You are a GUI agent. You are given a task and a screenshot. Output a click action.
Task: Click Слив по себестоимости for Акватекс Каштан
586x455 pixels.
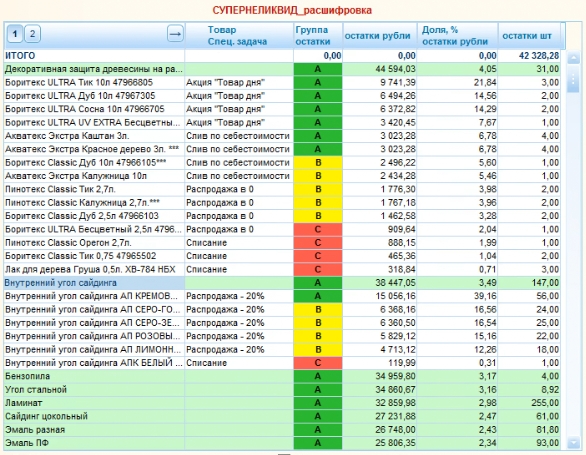[238, 136]
